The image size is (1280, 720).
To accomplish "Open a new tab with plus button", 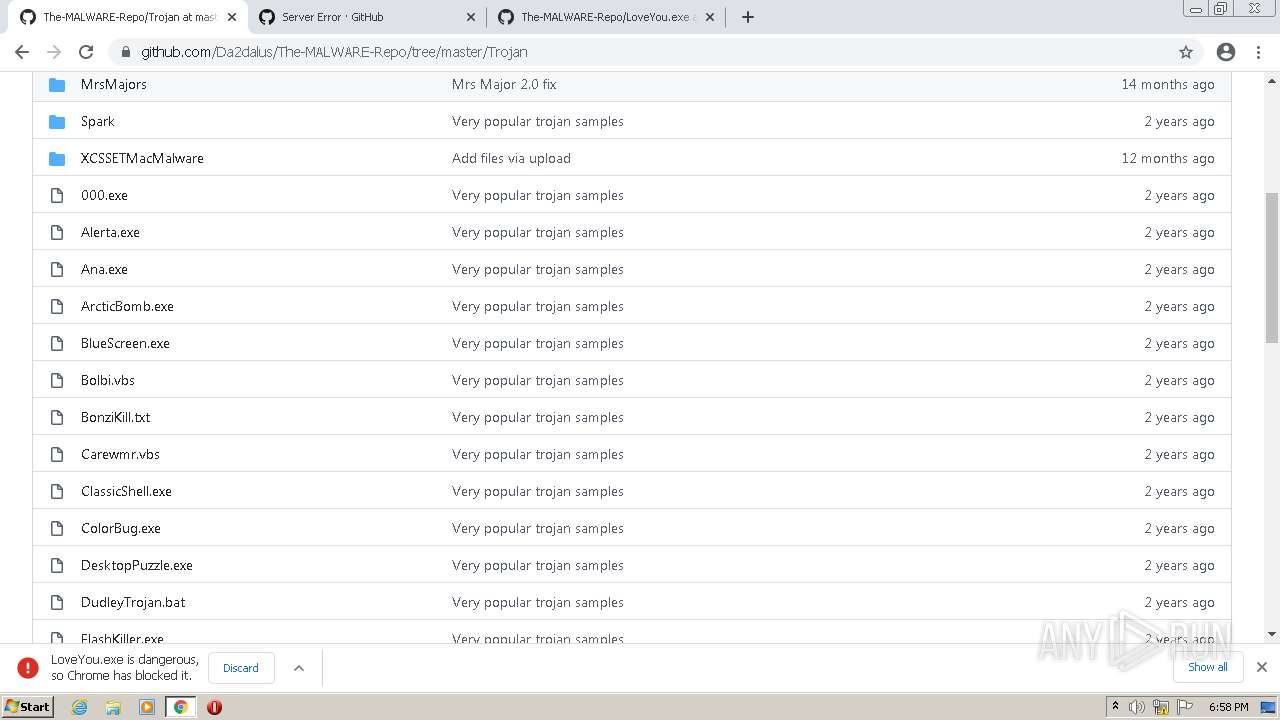I will pyautogui.click(x=747, y=17).
